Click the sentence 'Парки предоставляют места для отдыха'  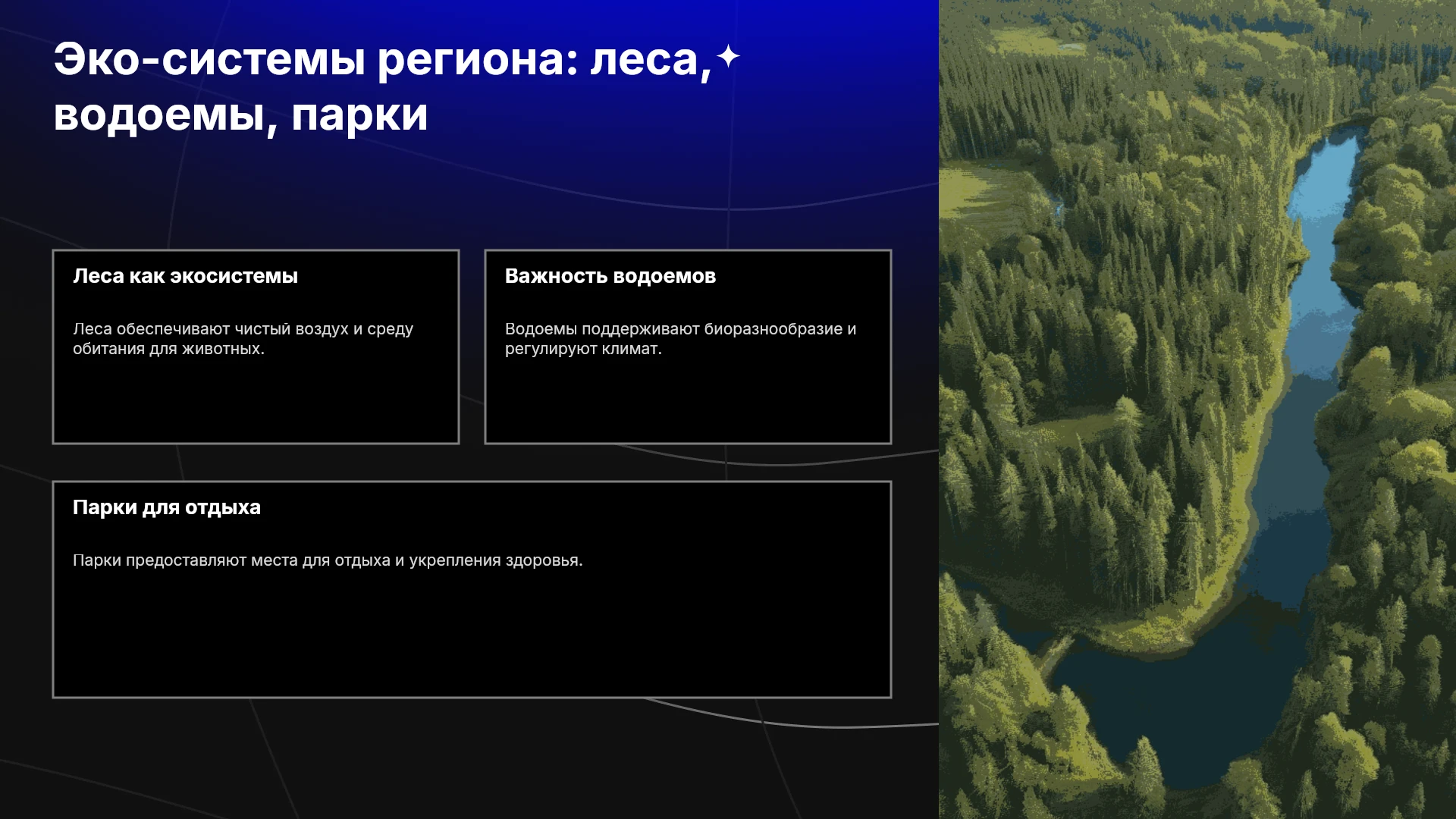pos(231,560)
